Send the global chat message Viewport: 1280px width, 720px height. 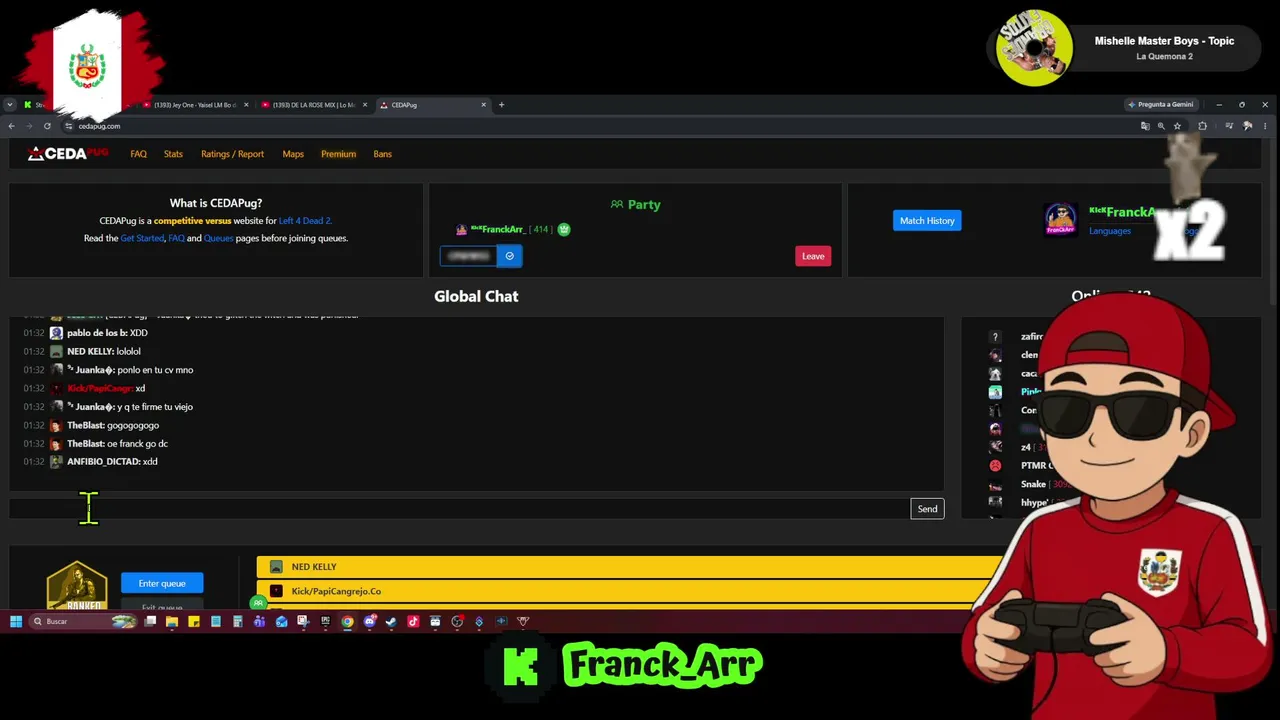(x=927, y=509)
